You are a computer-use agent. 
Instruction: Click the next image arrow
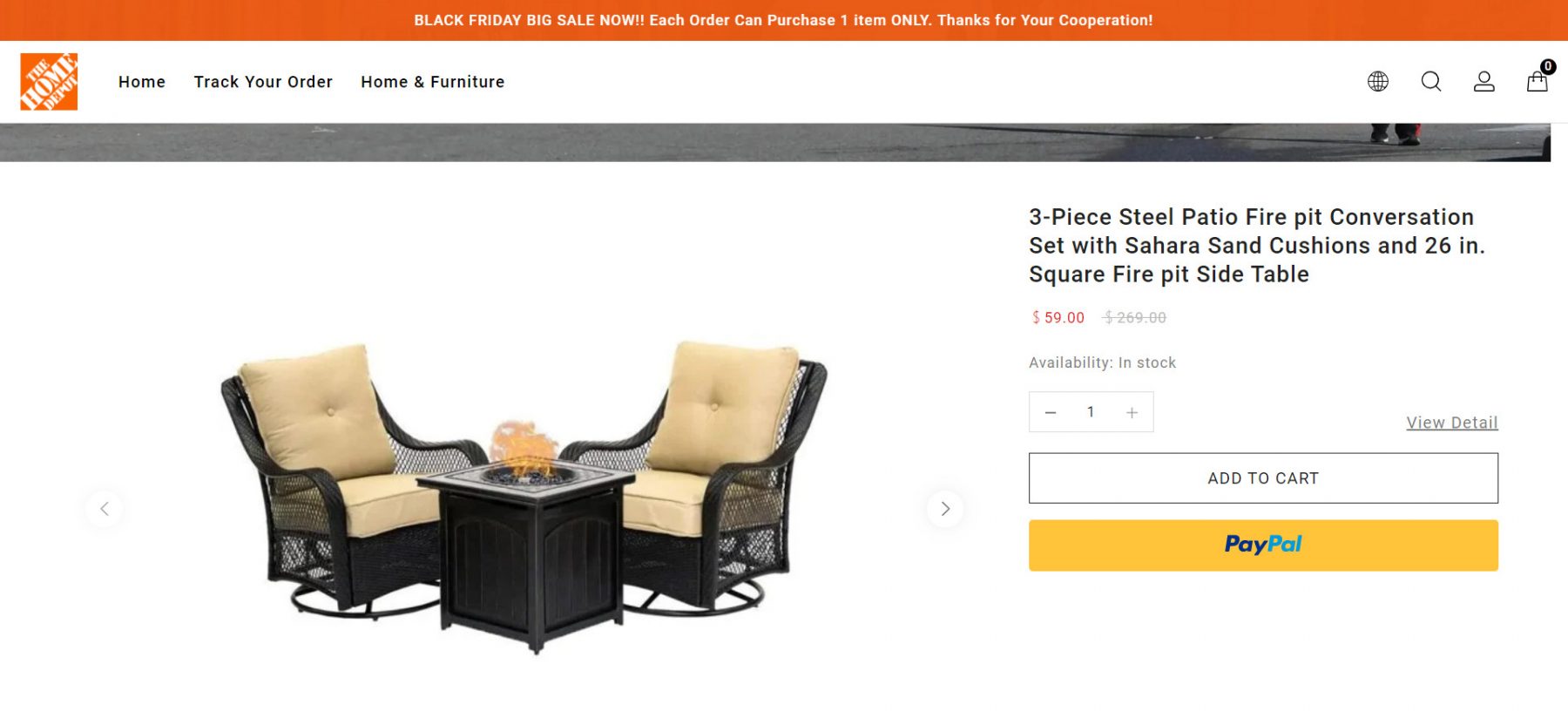coord(946,509)
